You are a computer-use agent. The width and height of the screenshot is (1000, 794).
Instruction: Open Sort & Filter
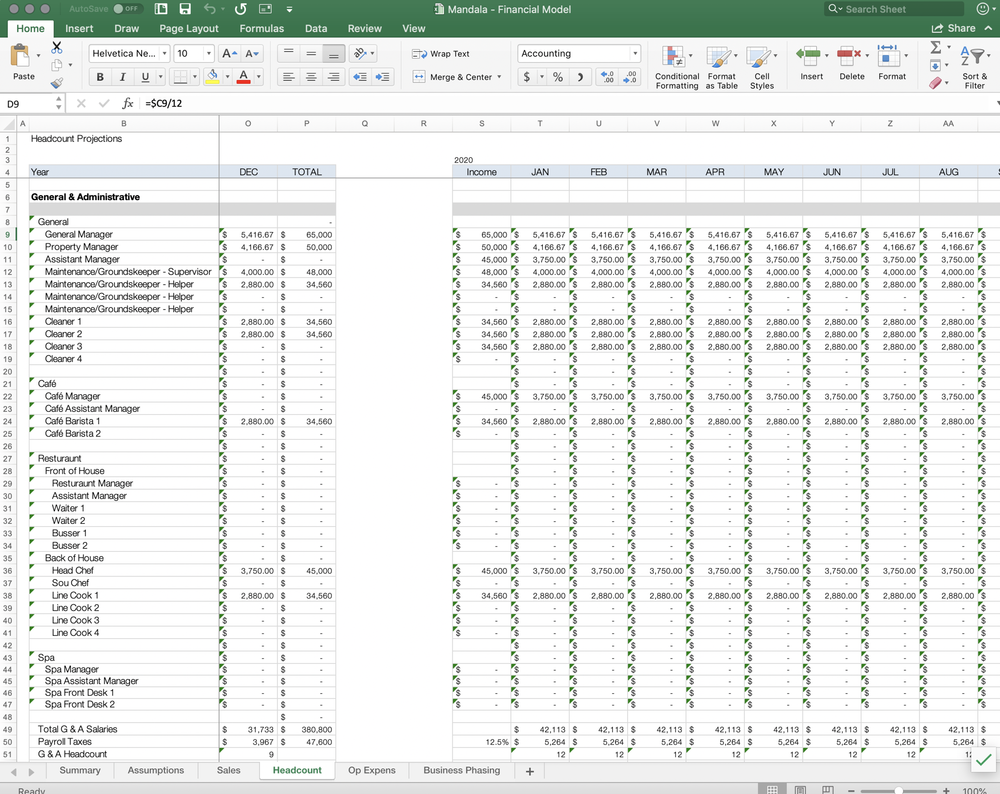[x=974, y=67]
